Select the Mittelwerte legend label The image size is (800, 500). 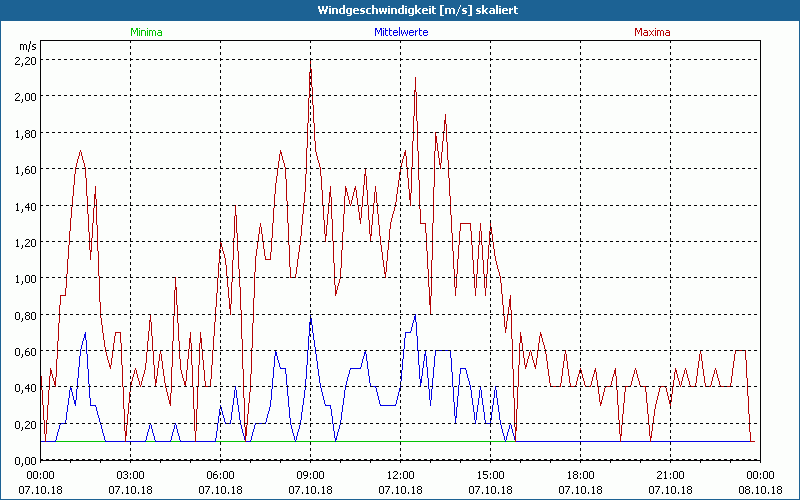click(400, 32)
